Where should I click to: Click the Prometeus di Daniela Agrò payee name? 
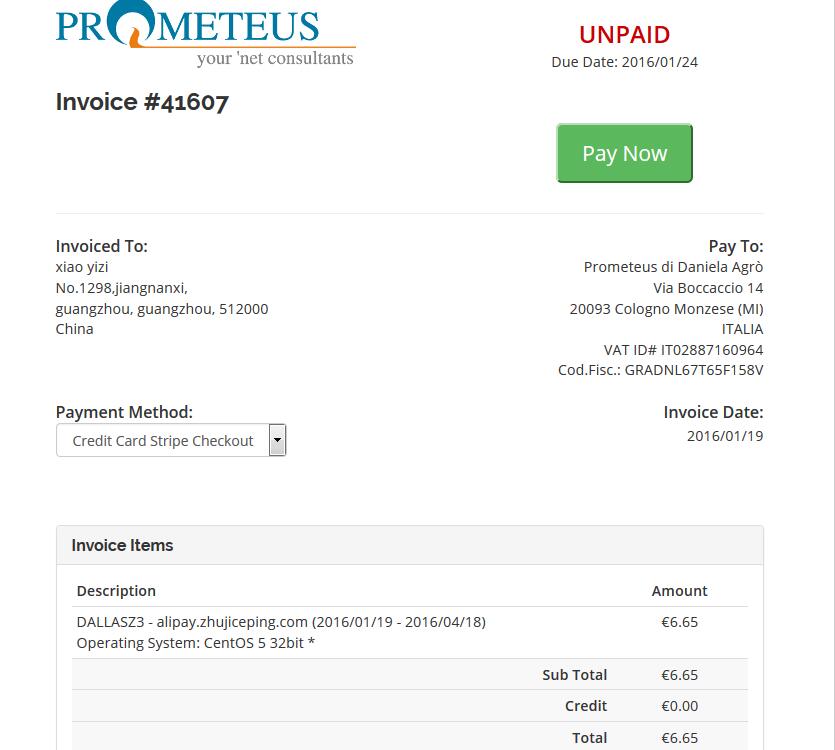(673, 267)
